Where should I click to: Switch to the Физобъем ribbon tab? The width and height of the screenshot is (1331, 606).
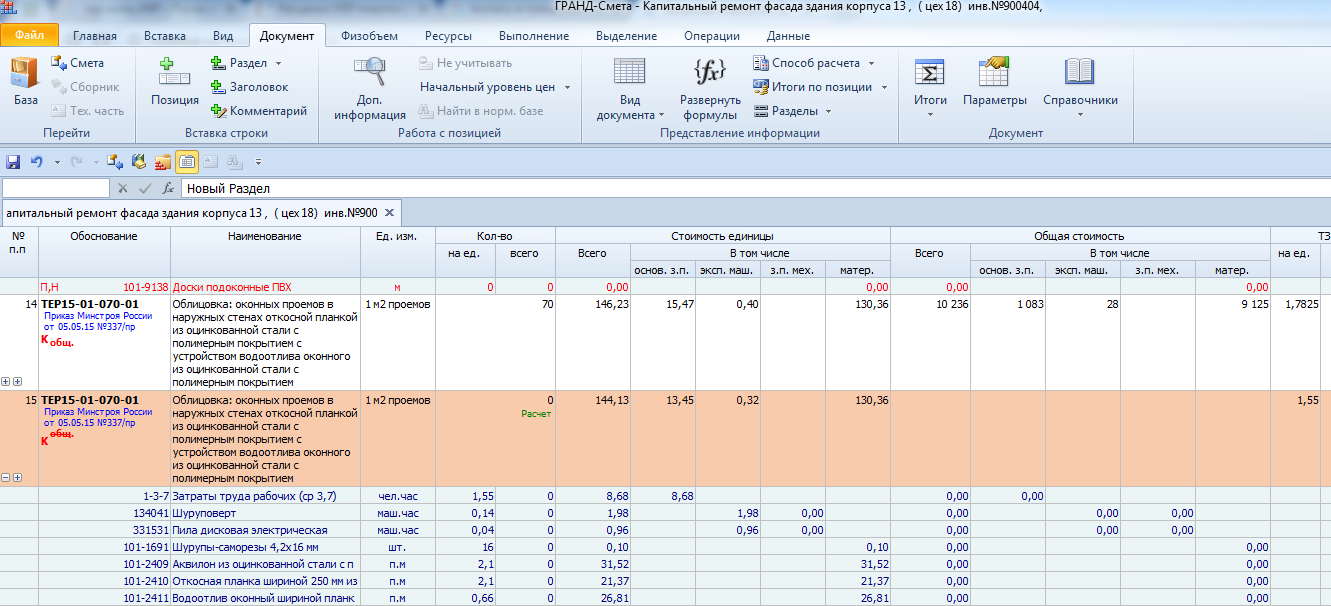369,36
